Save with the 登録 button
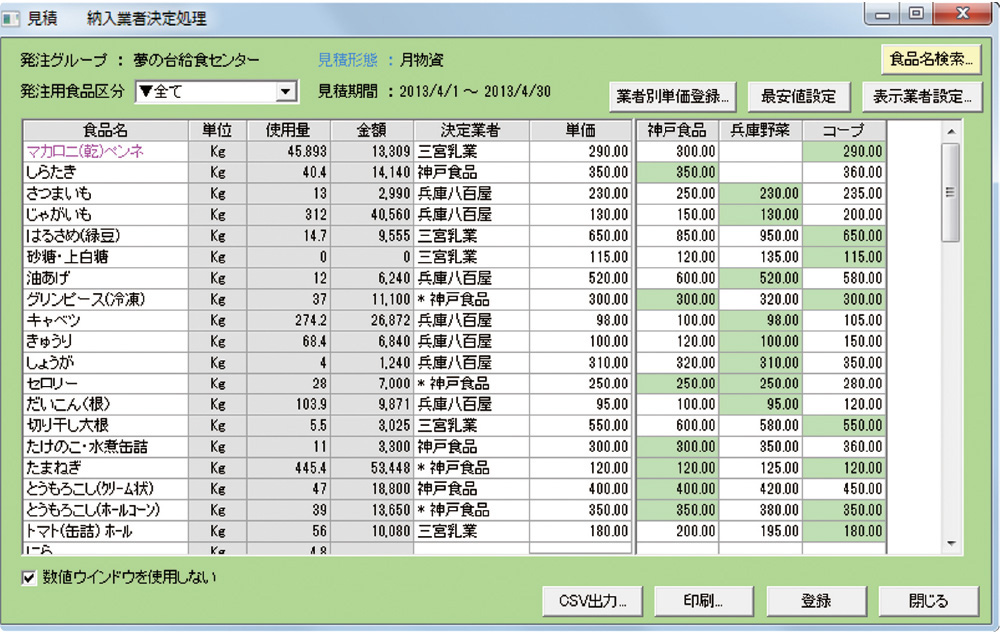The image size is (1000, 632). coord(816,601)
